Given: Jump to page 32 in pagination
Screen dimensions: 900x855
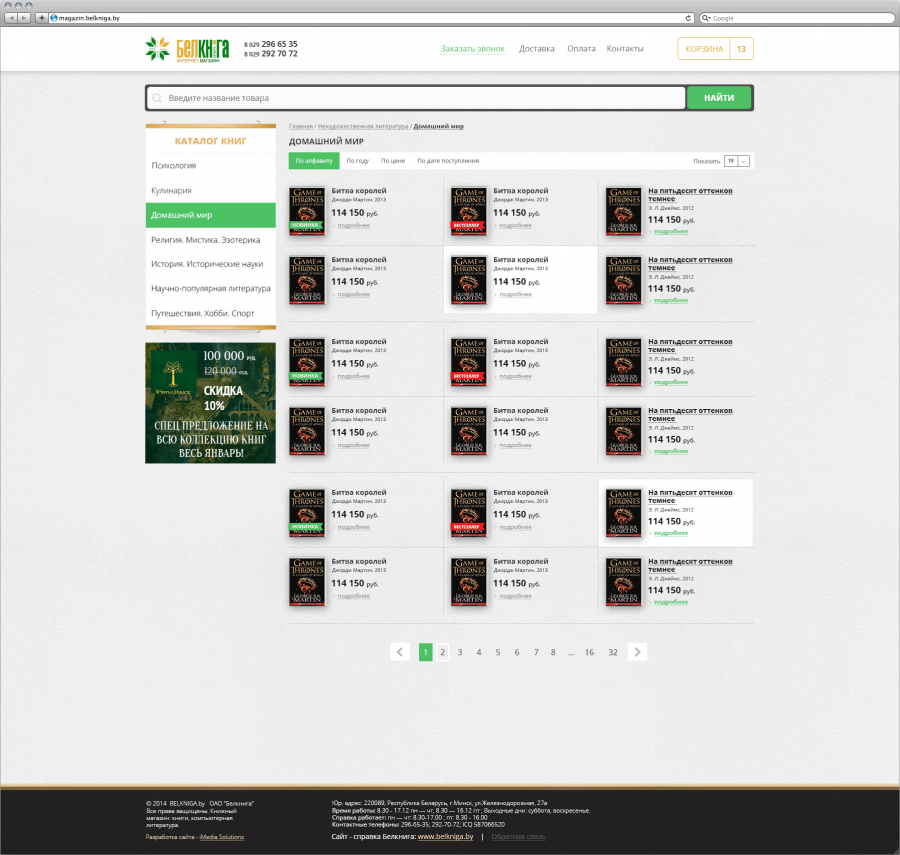Looking at the screenshot, I should tap(613, 652).
